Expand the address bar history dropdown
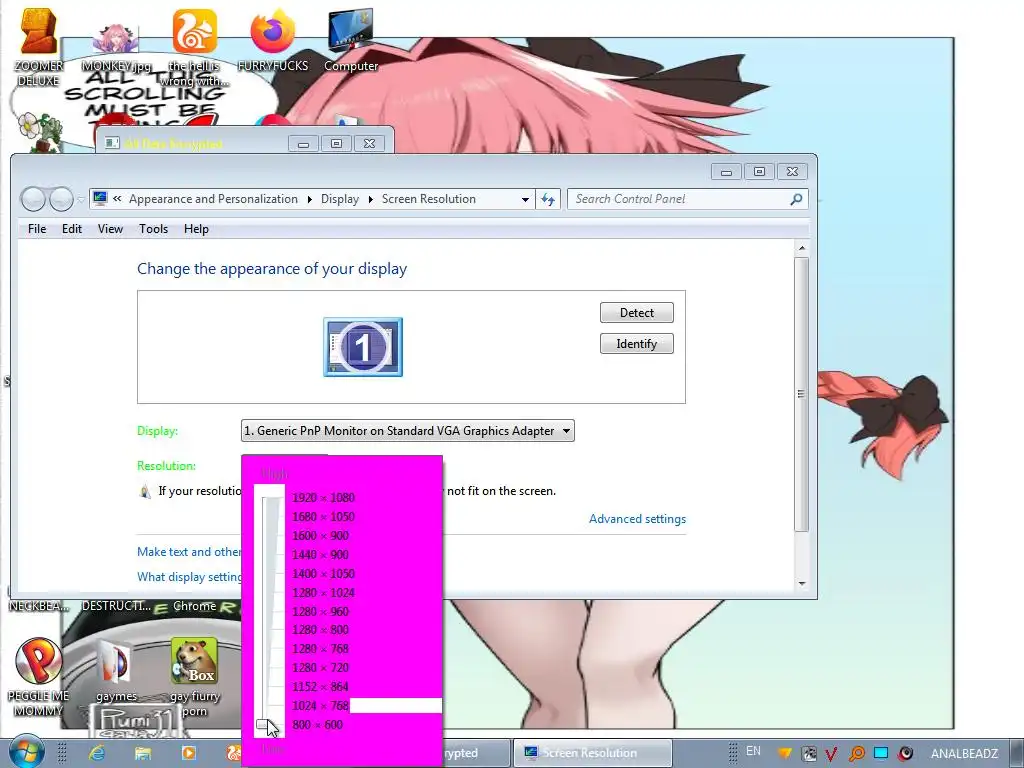1024x768 pixels. [525, 199]
